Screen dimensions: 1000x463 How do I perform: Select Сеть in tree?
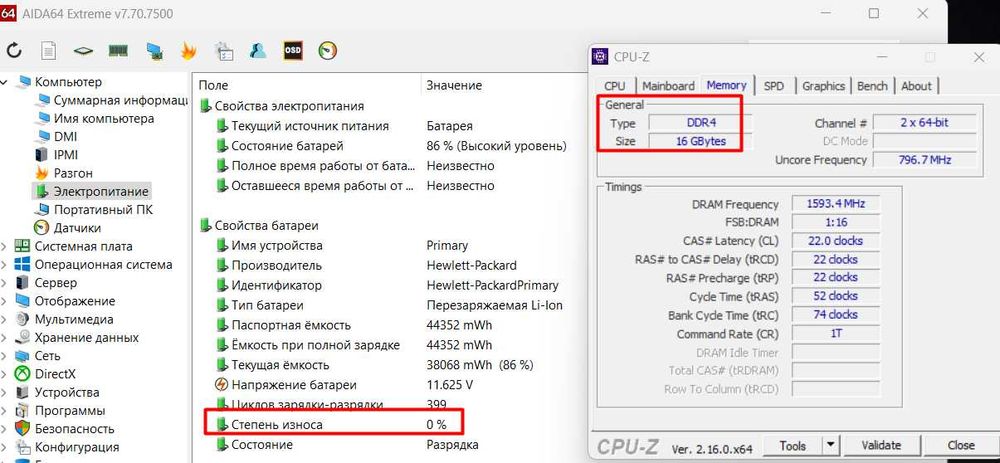pyautogui.click(x=47, y=356)
